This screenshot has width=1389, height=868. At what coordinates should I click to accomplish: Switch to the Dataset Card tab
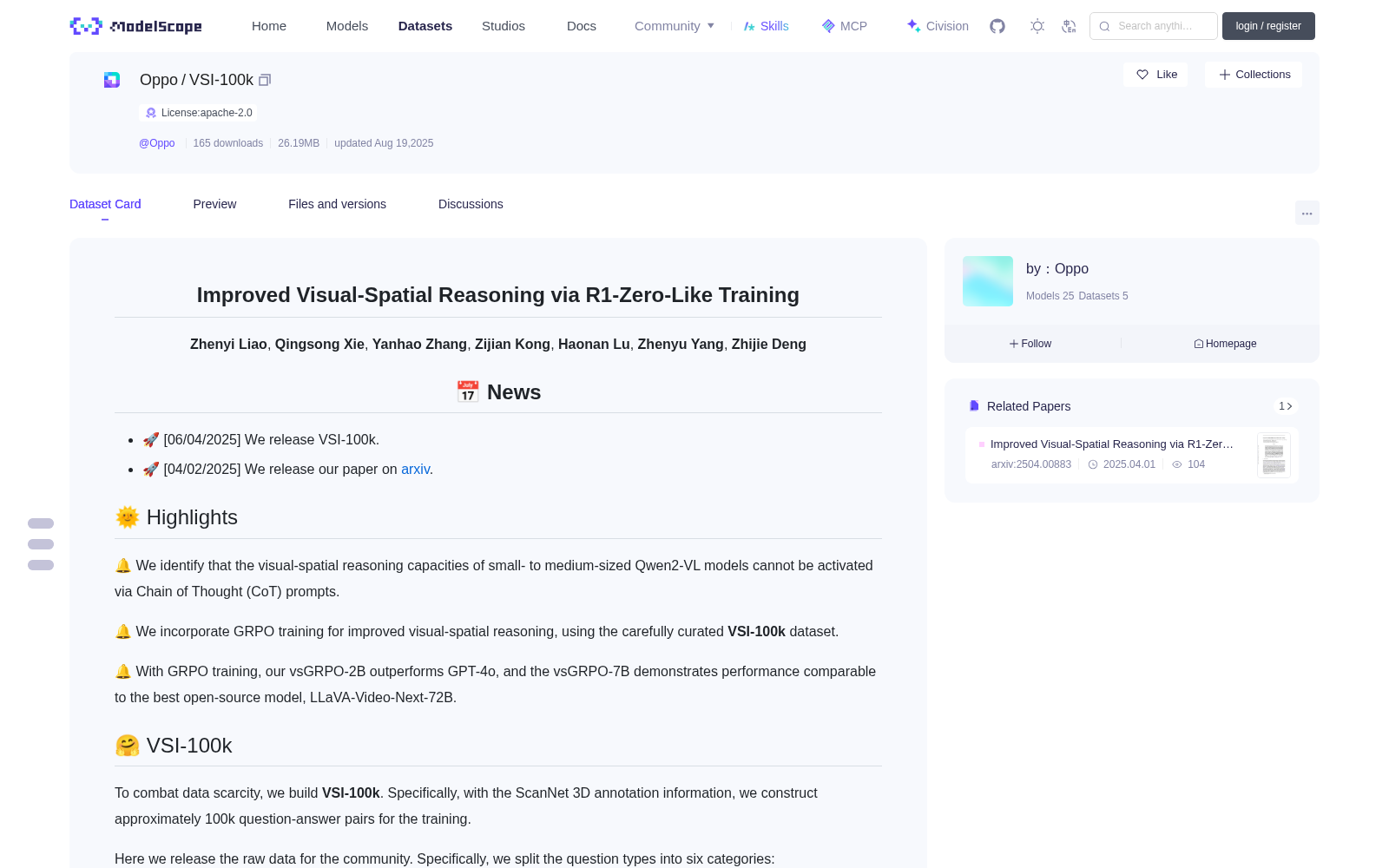105,204
